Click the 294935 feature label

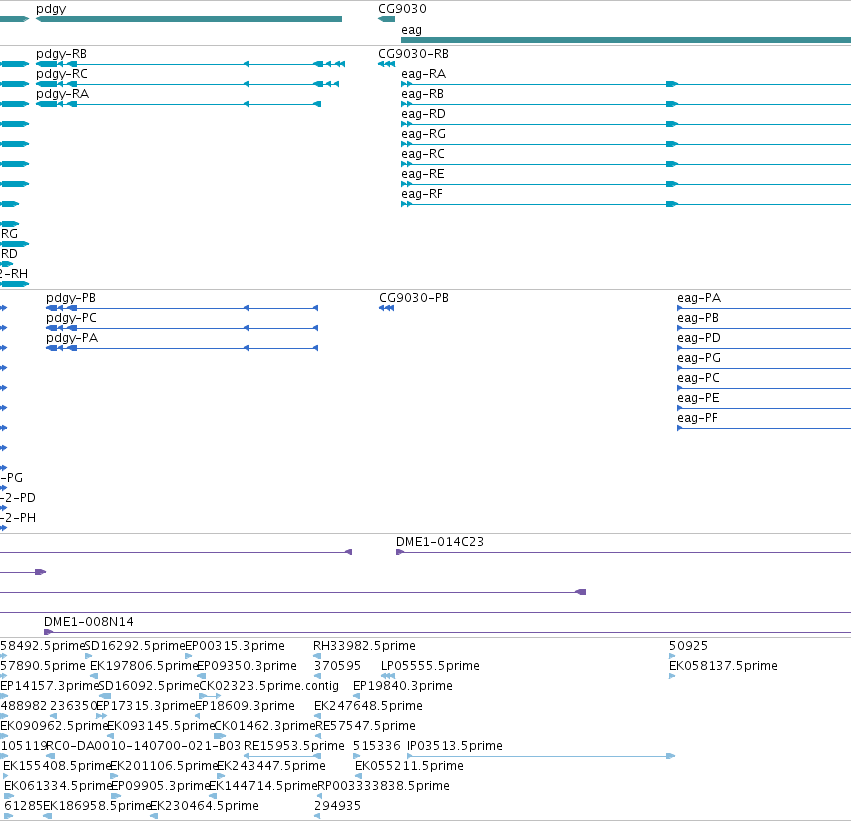click(x=338, y=806)
